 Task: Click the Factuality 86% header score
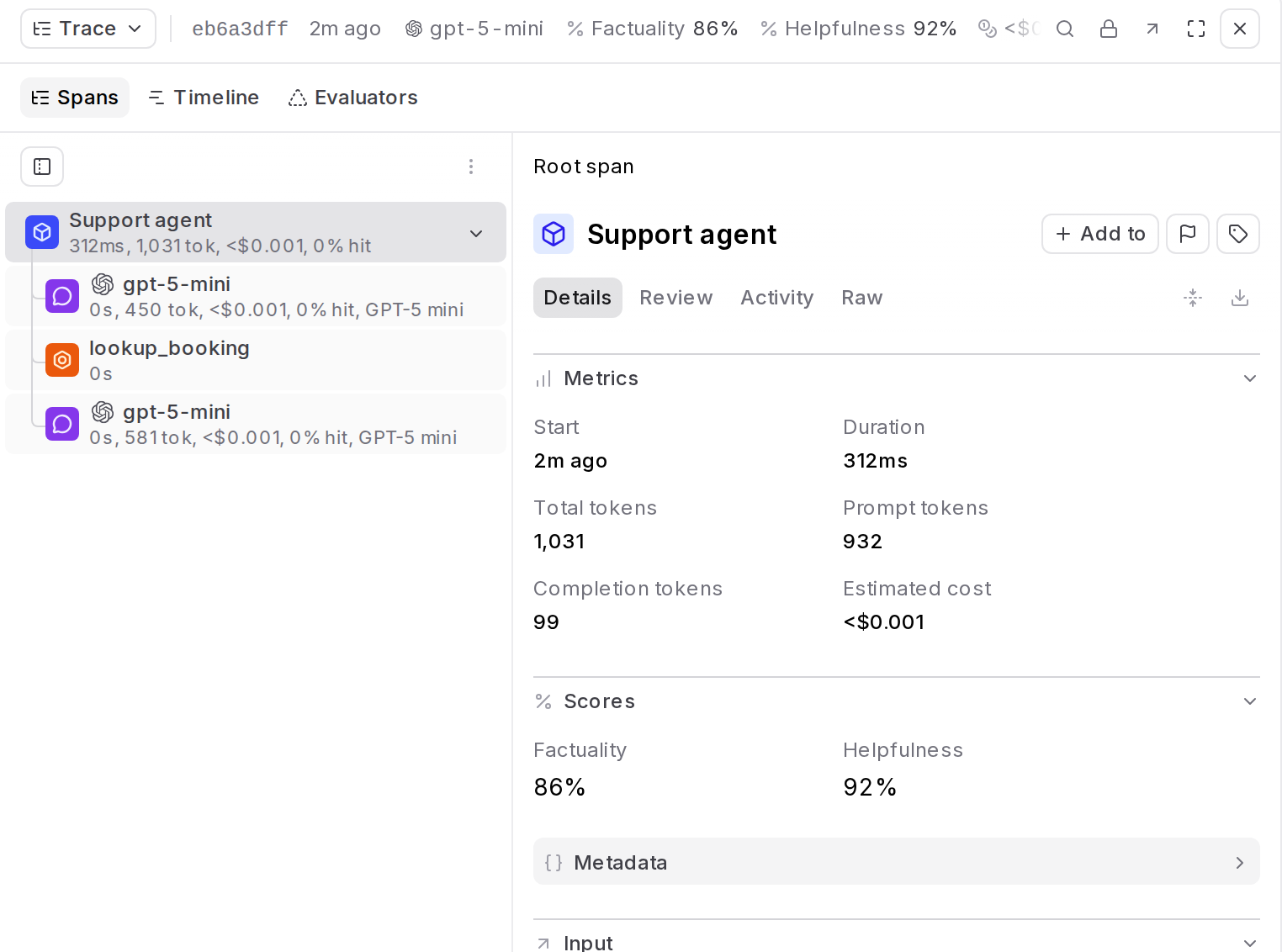(653, 29)
